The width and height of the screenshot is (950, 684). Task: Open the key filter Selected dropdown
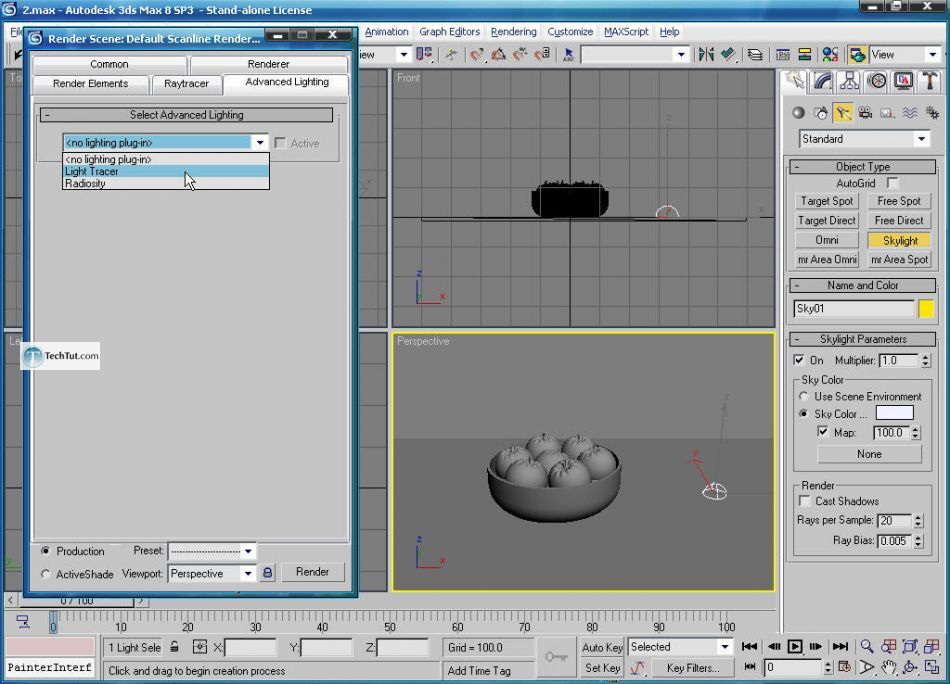[680, 646]
